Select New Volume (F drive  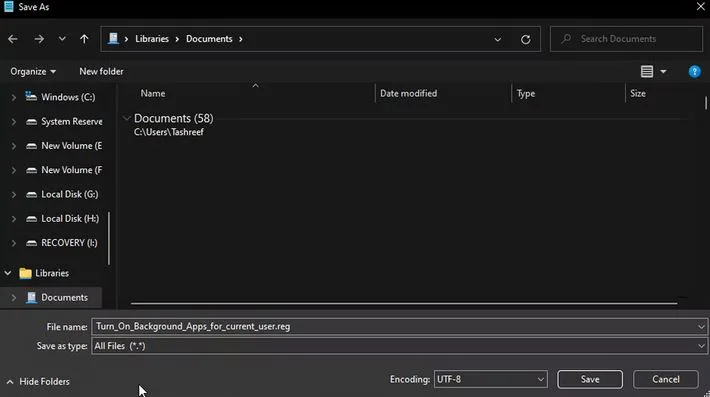click(72, 170)
